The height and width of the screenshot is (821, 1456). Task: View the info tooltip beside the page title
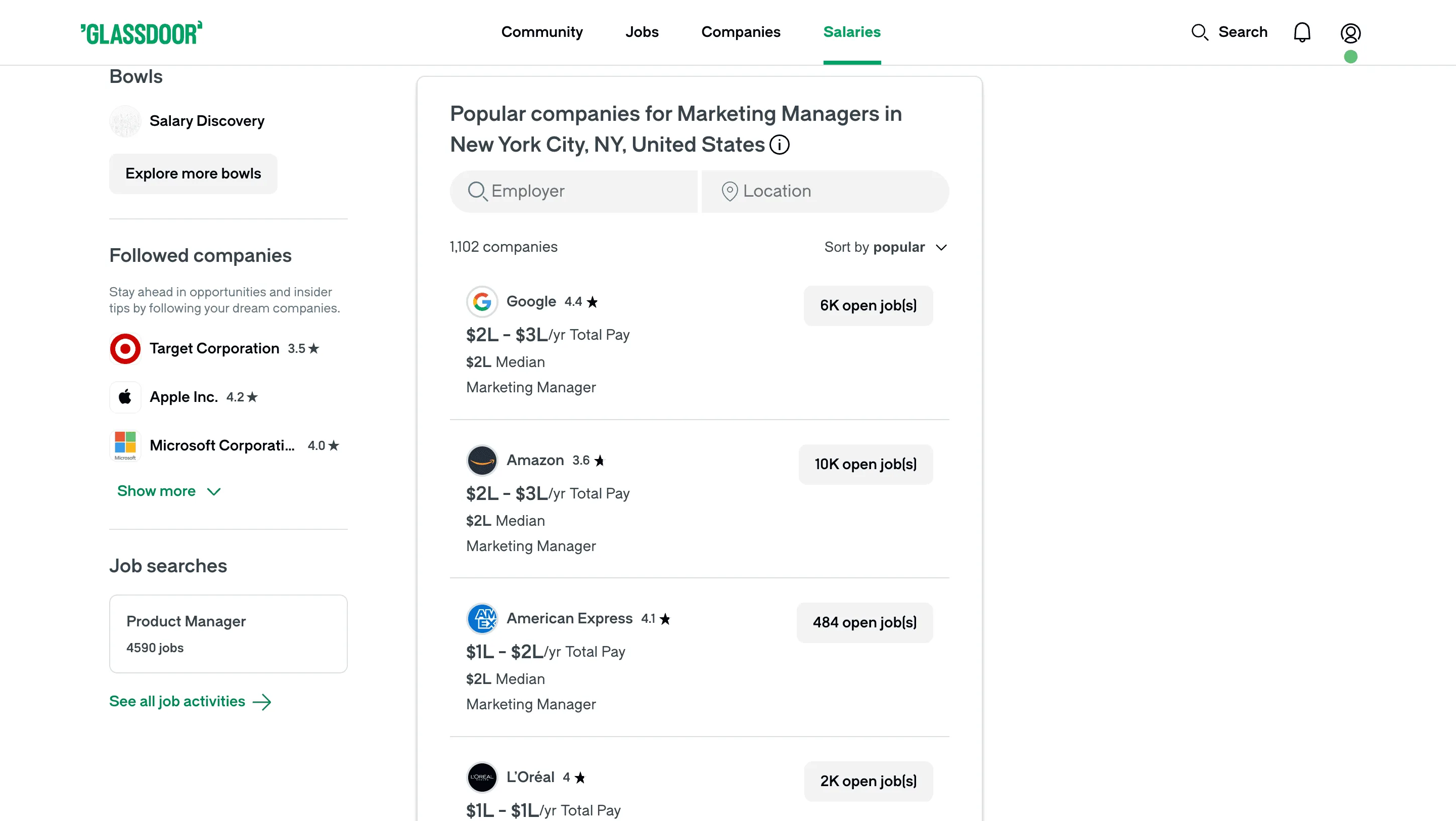coord(780,144)
